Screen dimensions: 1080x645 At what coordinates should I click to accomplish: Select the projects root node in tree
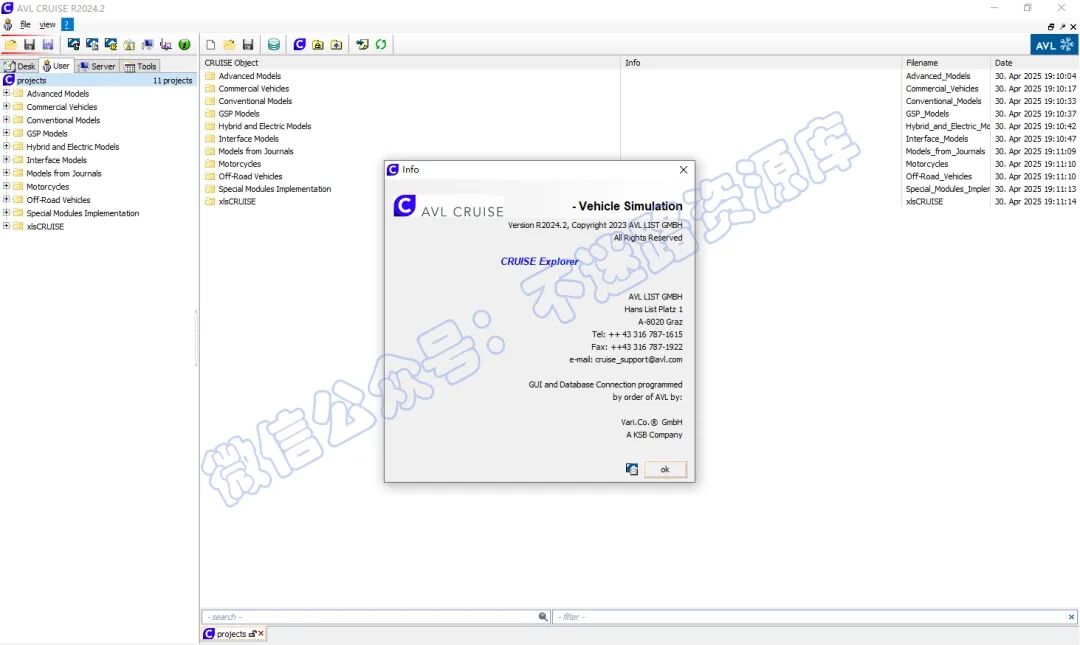[98, 80]
